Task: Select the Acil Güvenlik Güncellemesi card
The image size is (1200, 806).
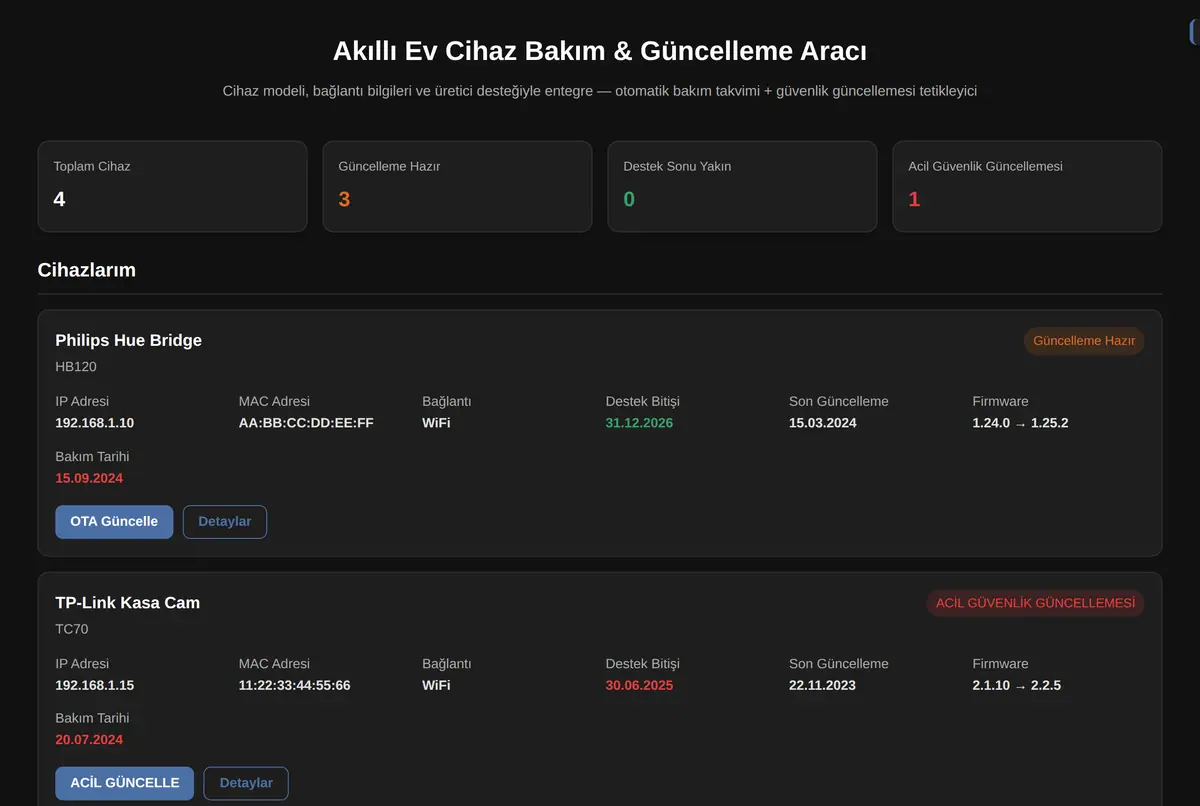Action: (x=1027, y=186)
